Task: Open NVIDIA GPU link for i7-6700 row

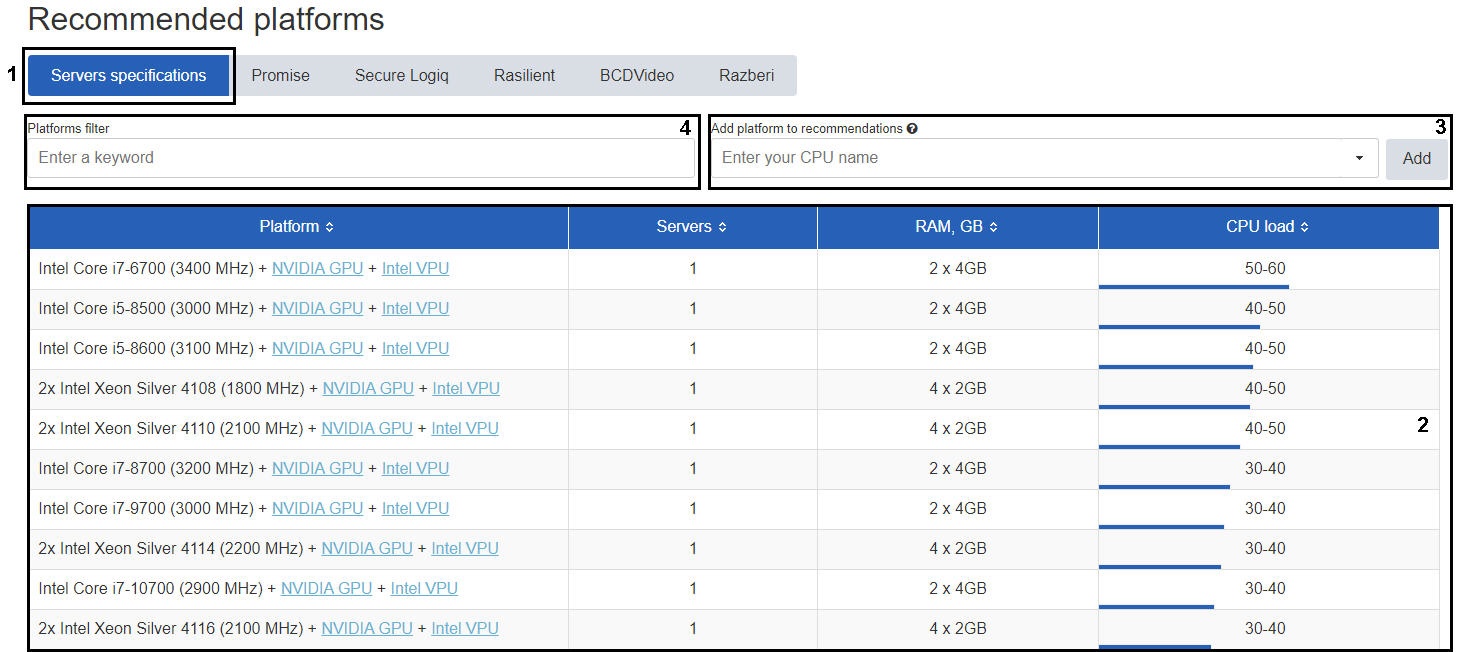Action: pos(317,268)
